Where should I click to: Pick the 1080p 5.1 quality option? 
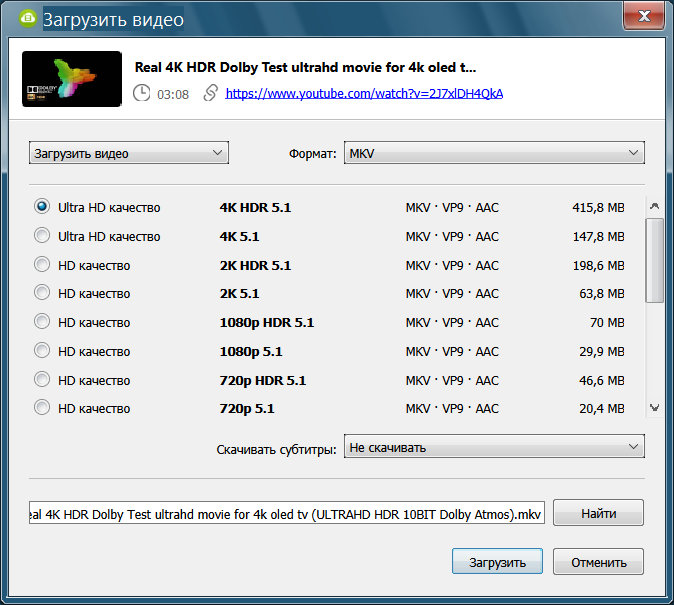(42, 351)
